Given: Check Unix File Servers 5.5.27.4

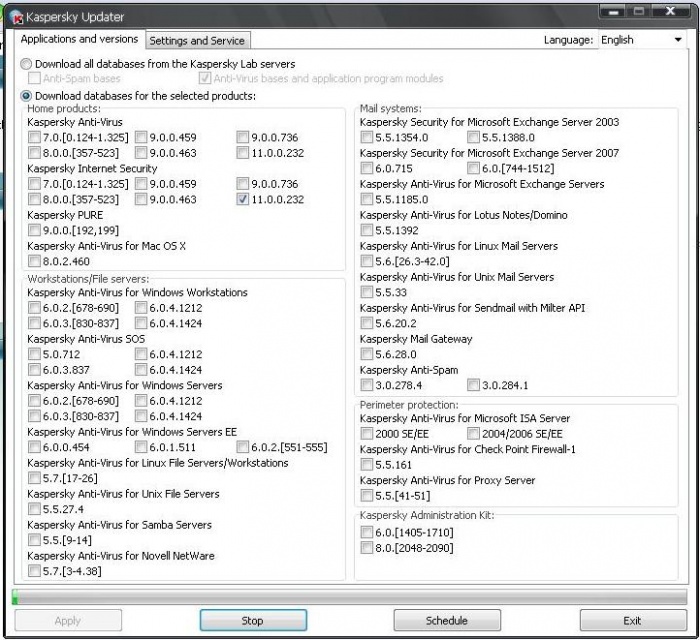Looking at the screenshot, I should click(34, 509).
